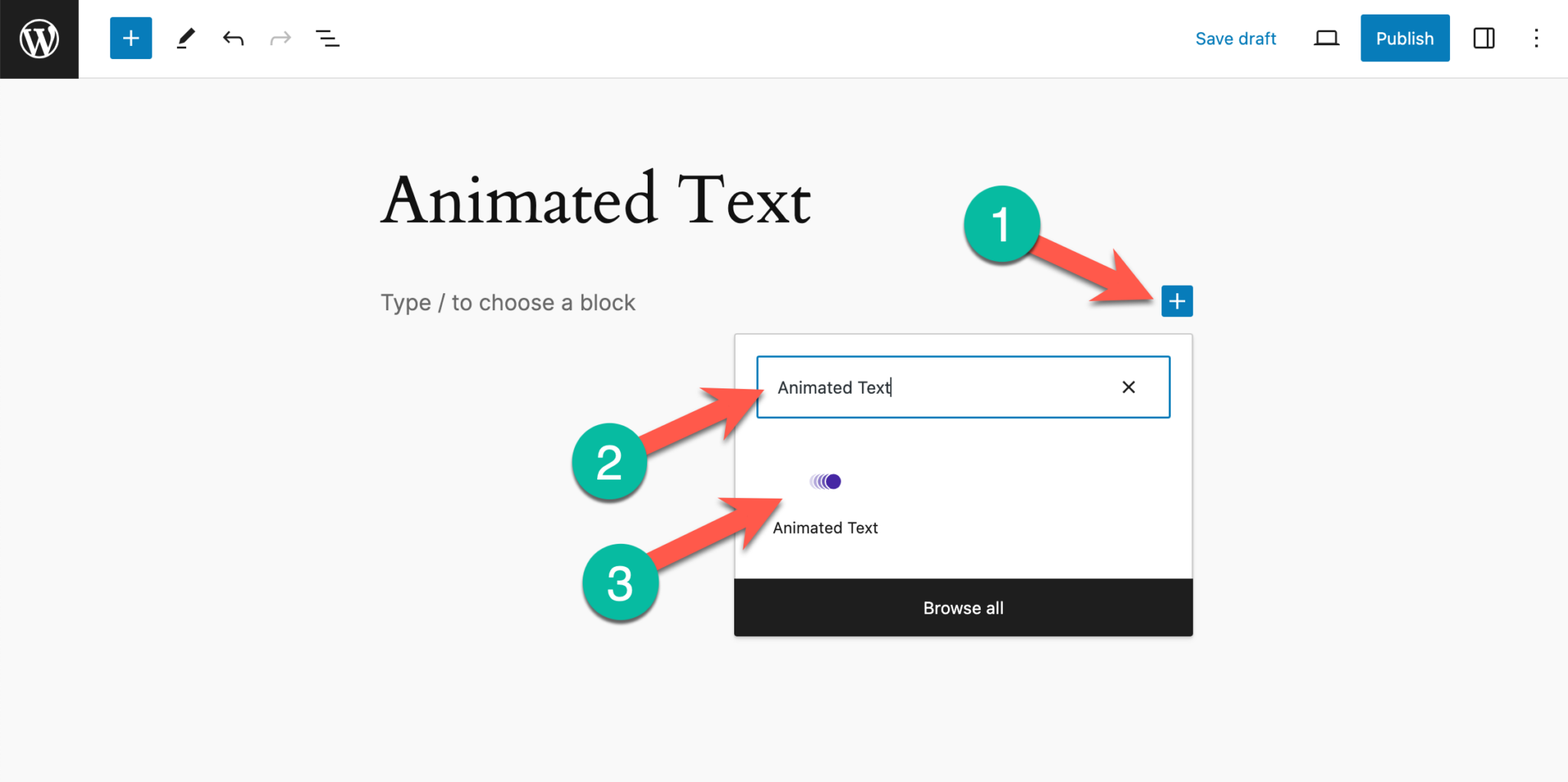Screen dimensions: 1568x782
Task: Open the Document Overview list icon
Action: (327, 38)
